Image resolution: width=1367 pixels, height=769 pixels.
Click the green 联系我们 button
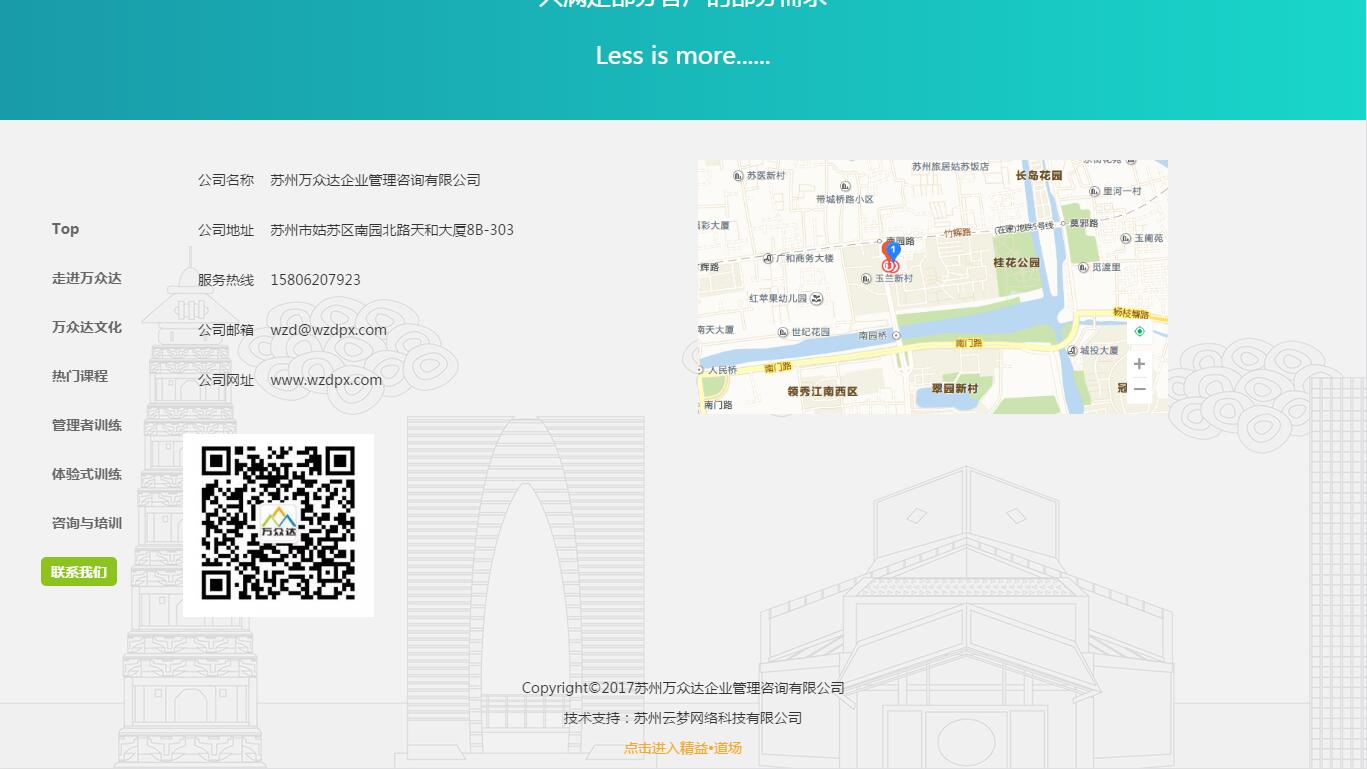(79, 572)
